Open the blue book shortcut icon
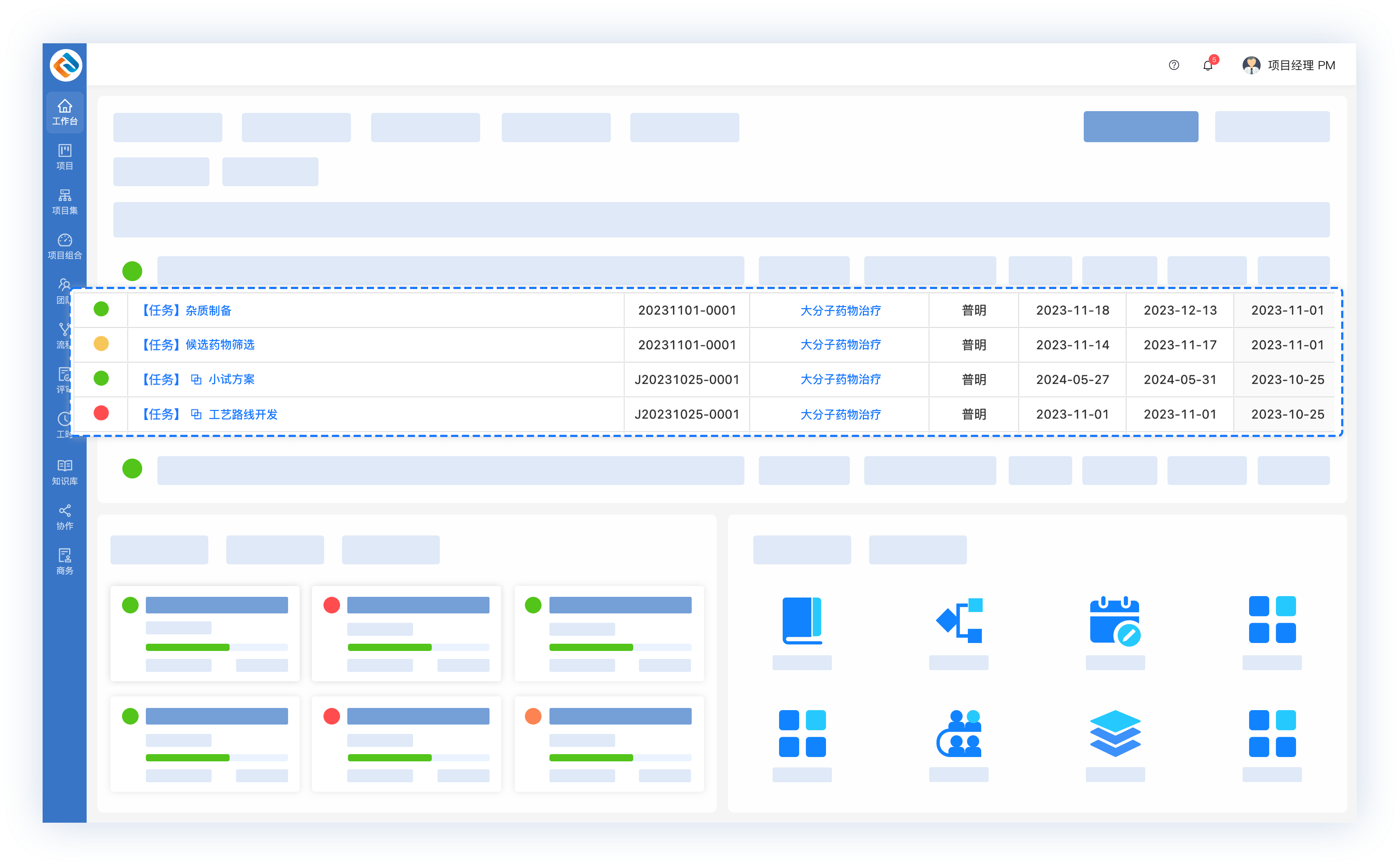The image size is (1400, 866). click(802, 620)
